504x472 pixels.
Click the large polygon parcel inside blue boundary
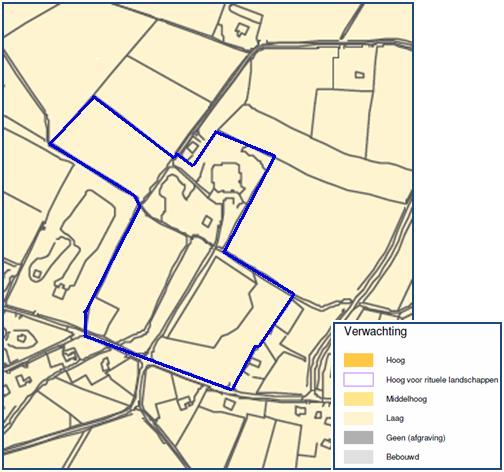(213, 303)
